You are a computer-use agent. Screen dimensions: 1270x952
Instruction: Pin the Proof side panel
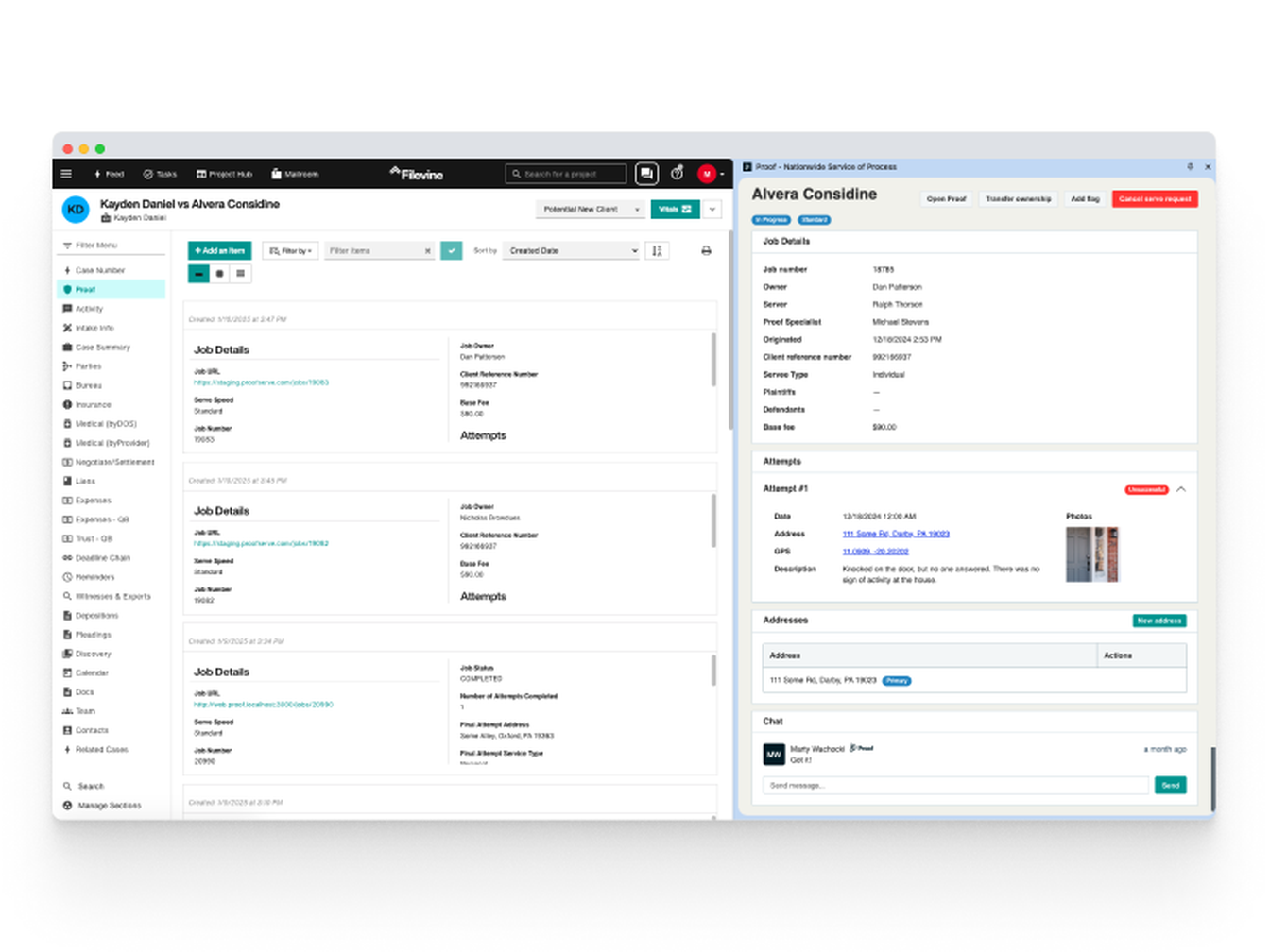click(x=1190, y=167)
